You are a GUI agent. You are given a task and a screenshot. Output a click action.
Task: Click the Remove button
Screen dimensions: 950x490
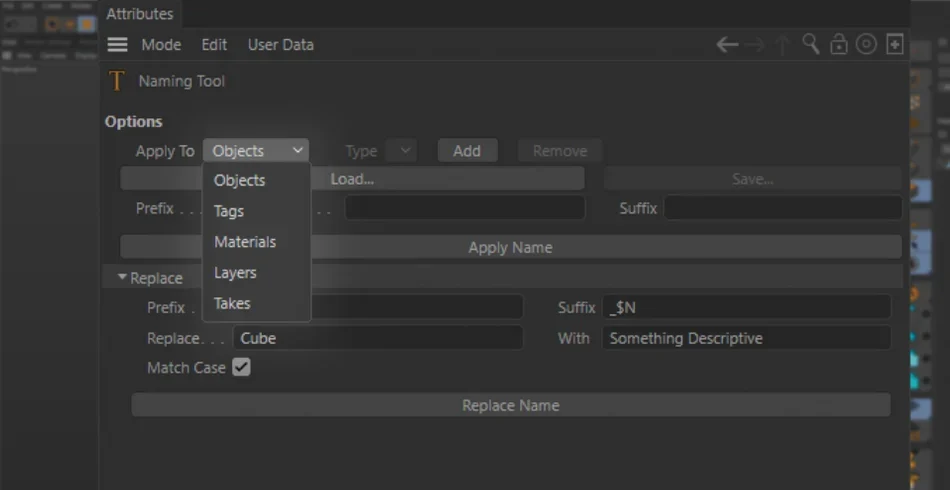click(560, 151)
